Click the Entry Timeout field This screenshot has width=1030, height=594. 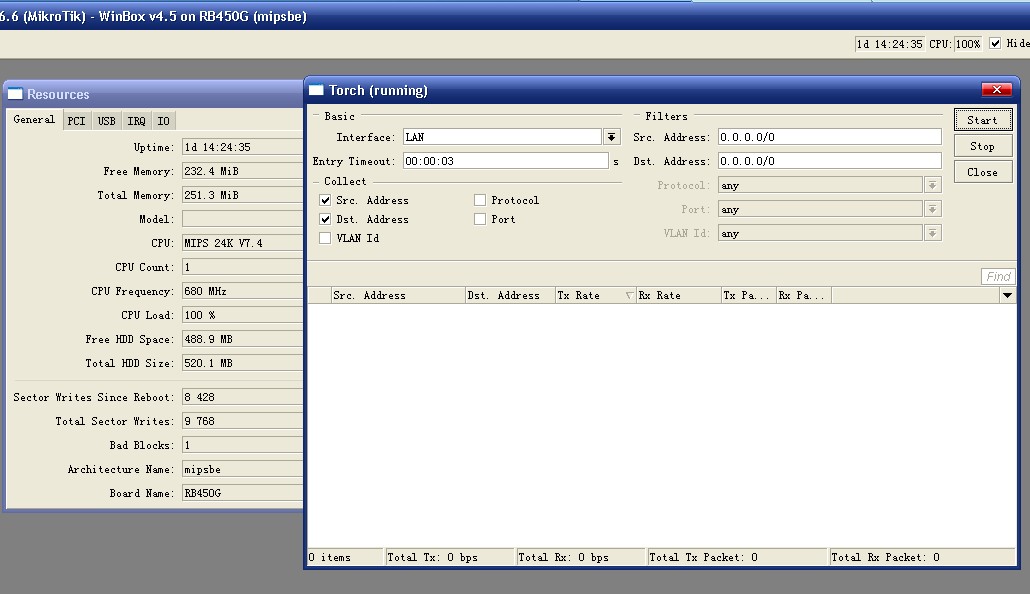click(506, 161)
